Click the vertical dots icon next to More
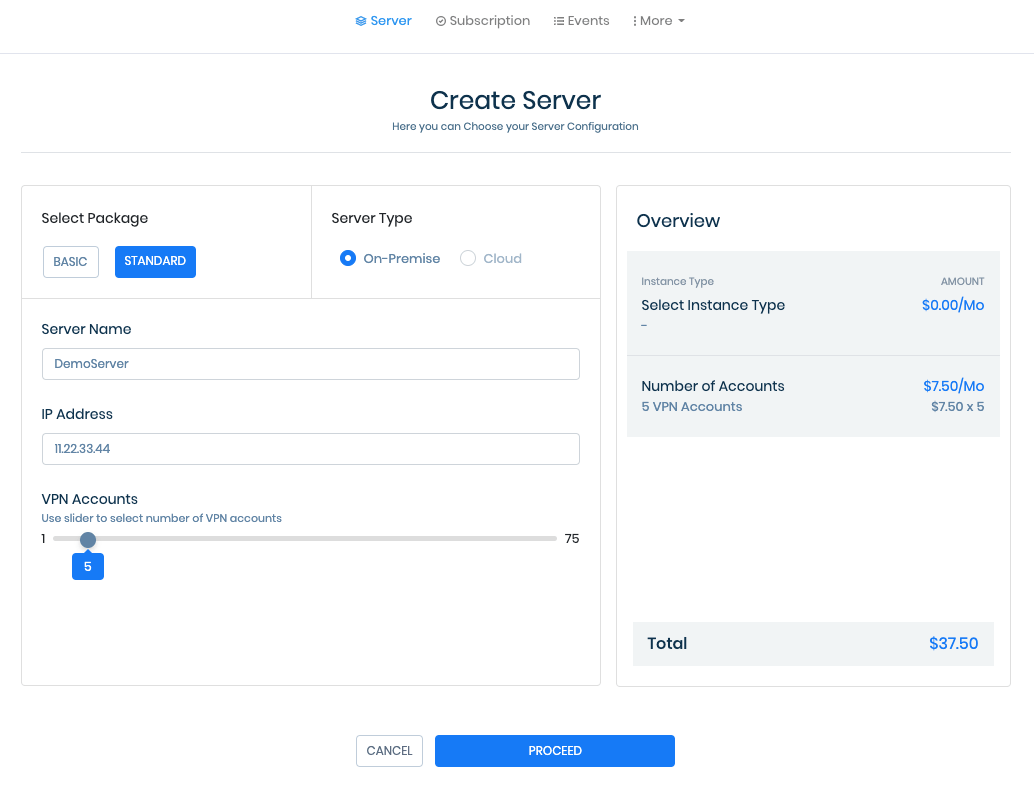 point(636,20)
